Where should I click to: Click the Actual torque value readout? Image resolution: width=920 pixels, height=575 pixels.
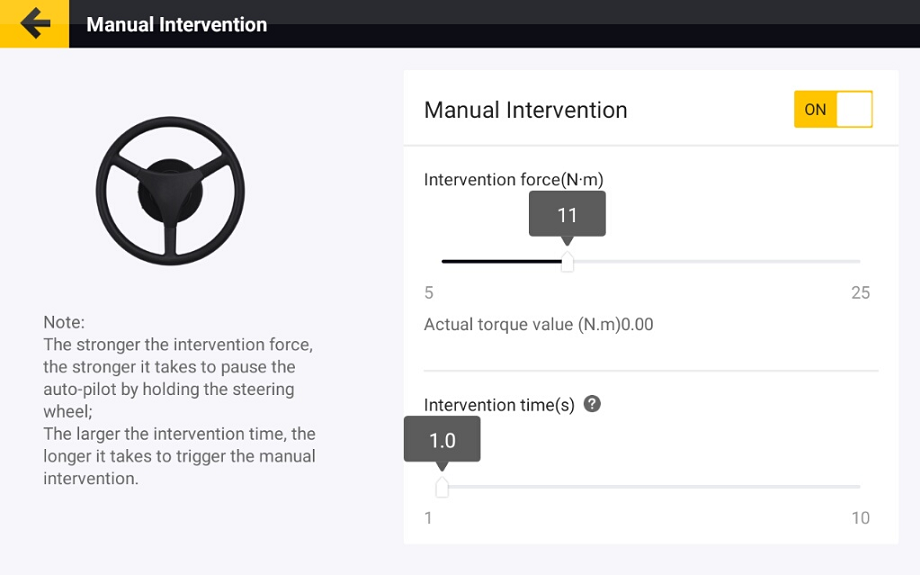click(x=539, y=324)
